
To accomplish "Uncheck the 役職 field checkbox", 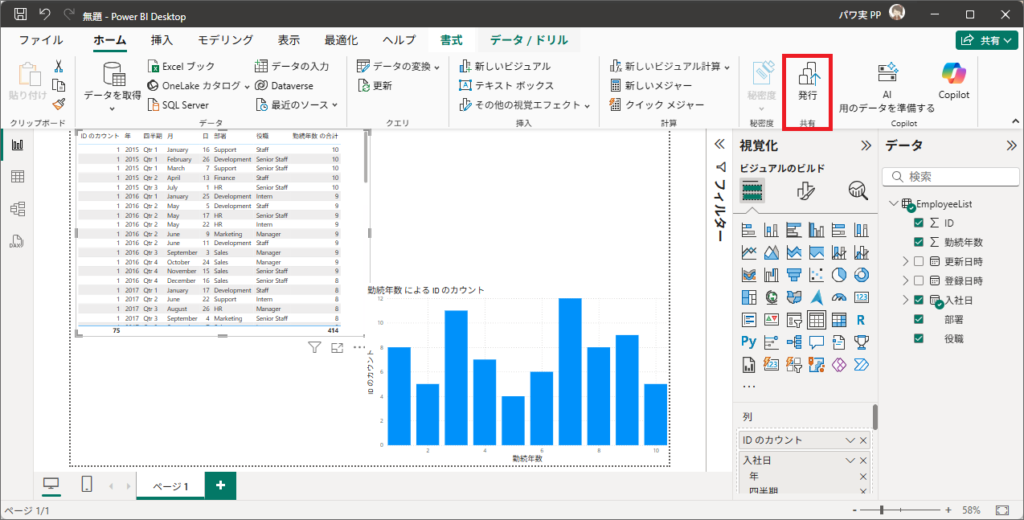I will point(919,339).
